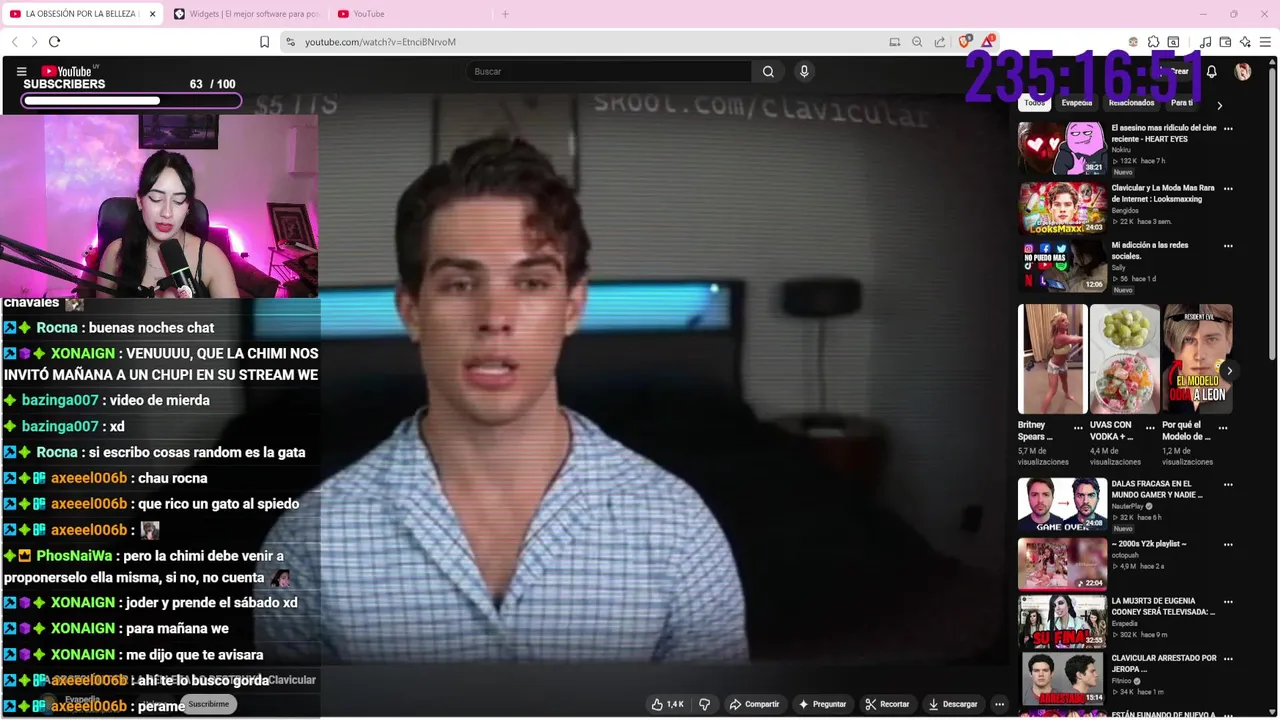
Task: Open more actions three-dot button under video
Action: pyautogui.click(x=999, y=704)
